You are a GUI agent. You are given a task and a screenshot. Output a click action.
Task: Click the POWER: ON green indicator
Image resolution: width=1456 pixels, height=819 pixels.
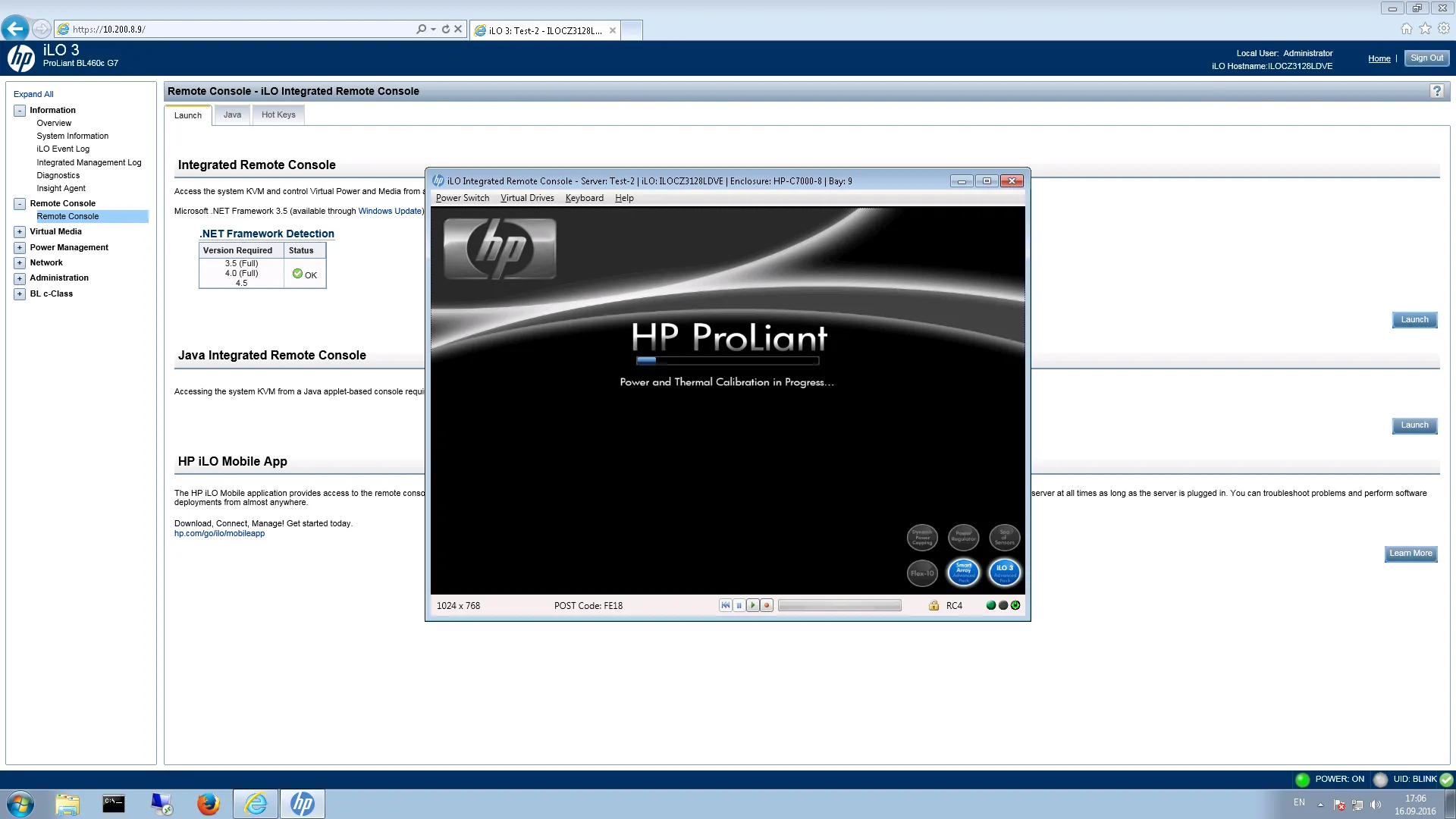1302,780
